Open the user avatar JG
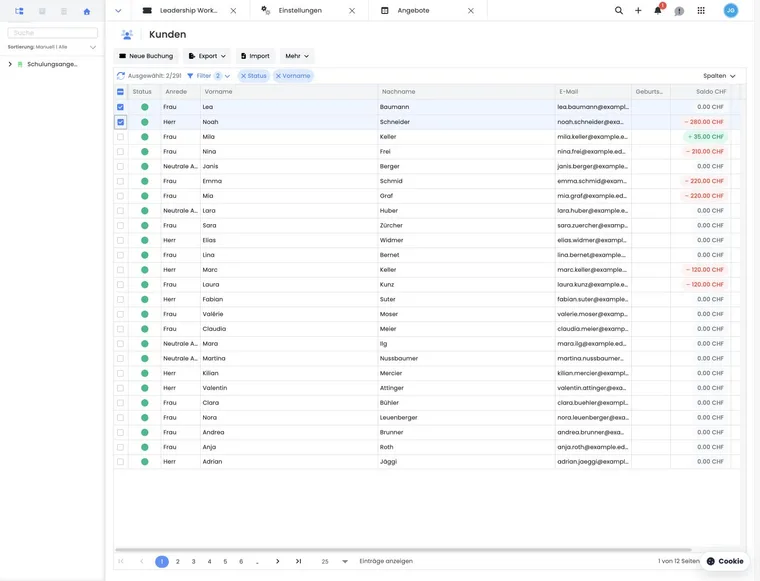This screenshot has height=581, width=760. tap(730, 10)
